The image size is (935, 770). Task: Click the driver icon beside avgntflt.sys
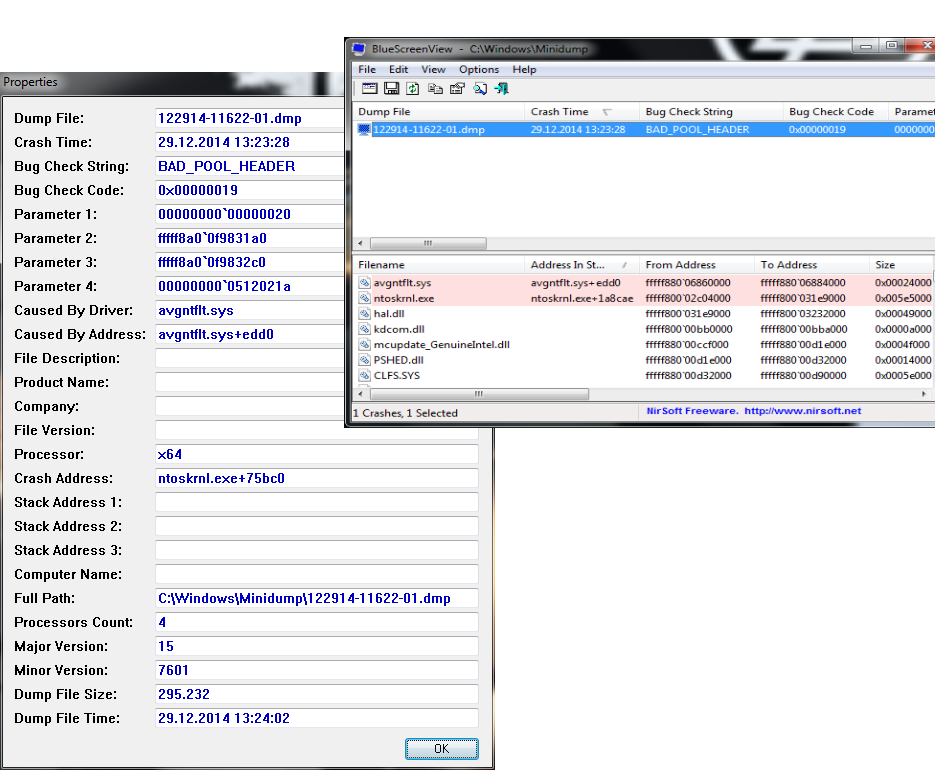coord(364,283)
